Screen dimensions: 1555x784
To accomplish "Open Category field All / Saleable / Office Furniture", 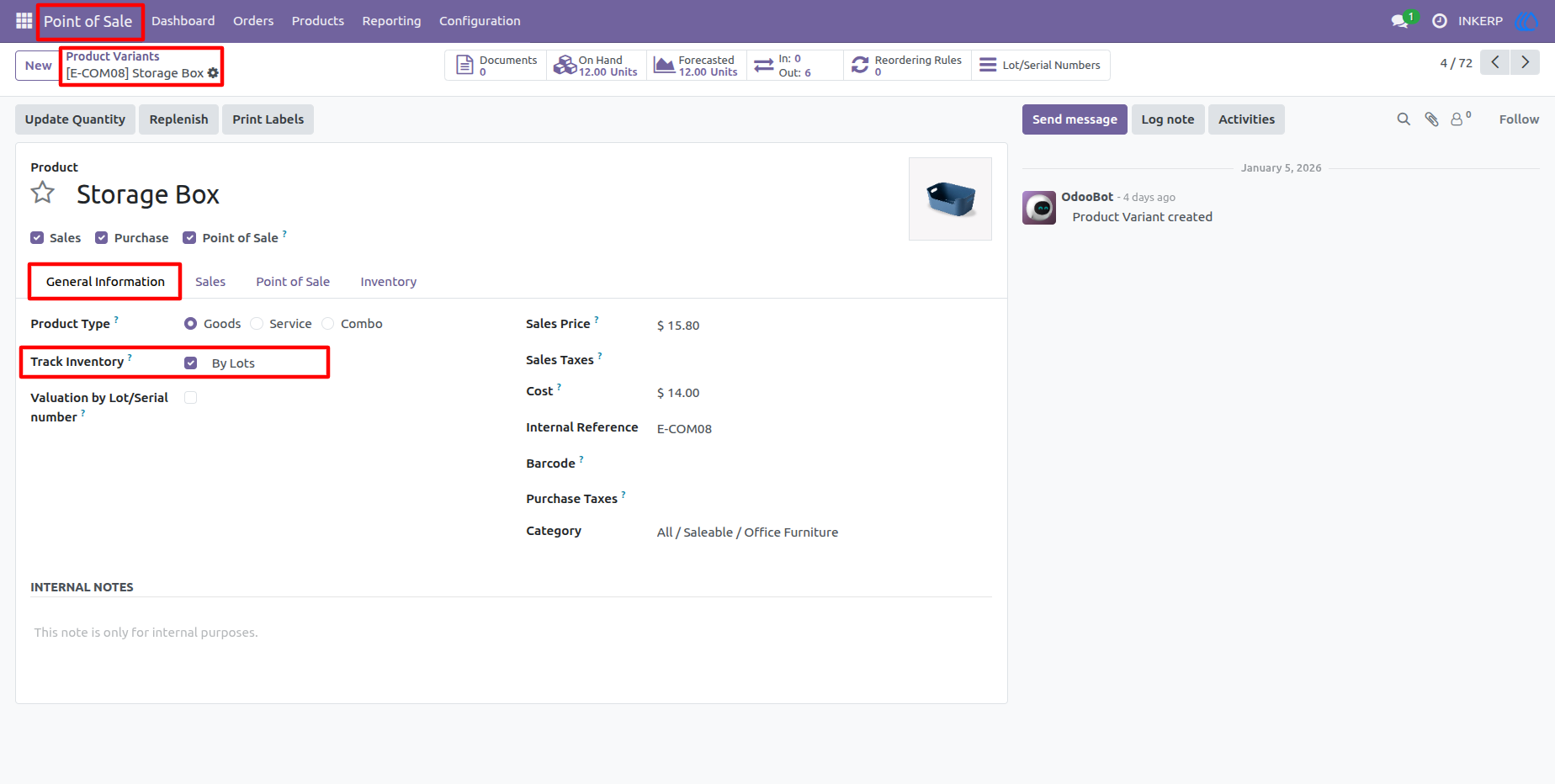I will coord(747,532).
